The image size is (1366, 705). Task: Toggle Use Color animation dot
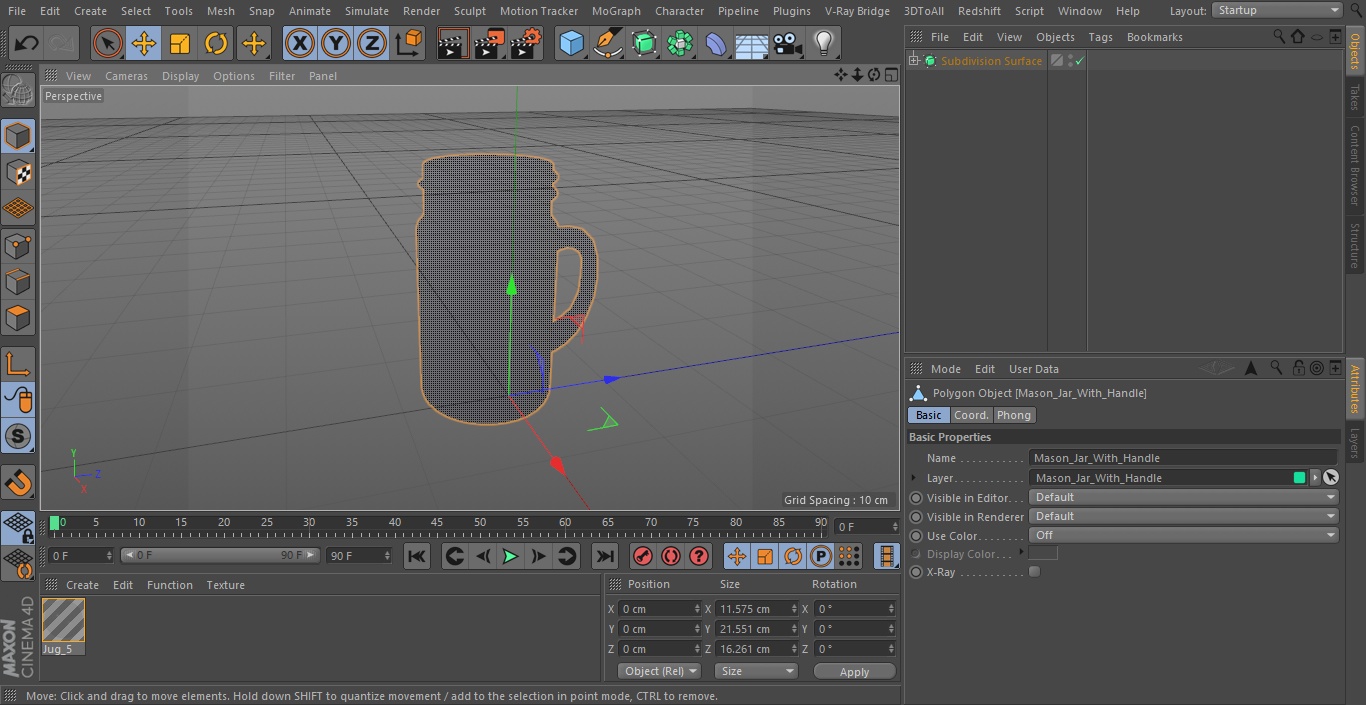point(916,536)
